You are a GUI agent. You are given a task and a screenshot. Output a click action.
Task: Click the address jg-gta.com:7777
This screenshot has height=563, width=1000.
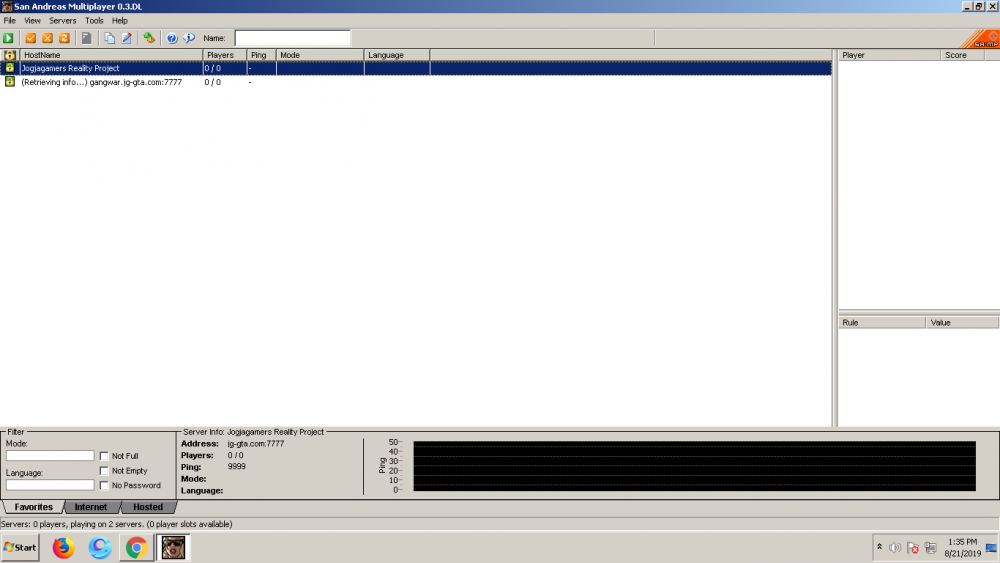tap(256, 444)
